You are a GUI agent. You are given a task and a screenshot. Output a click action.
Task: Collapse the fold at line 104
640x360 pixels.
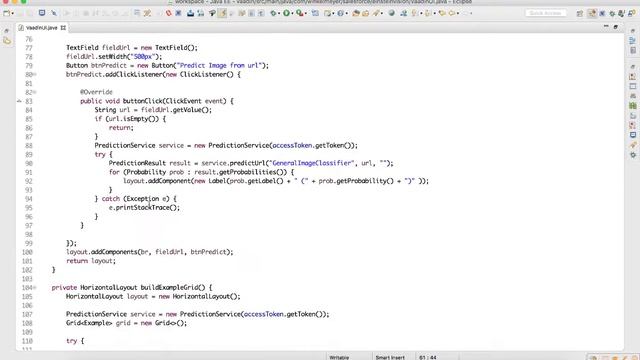35,288
